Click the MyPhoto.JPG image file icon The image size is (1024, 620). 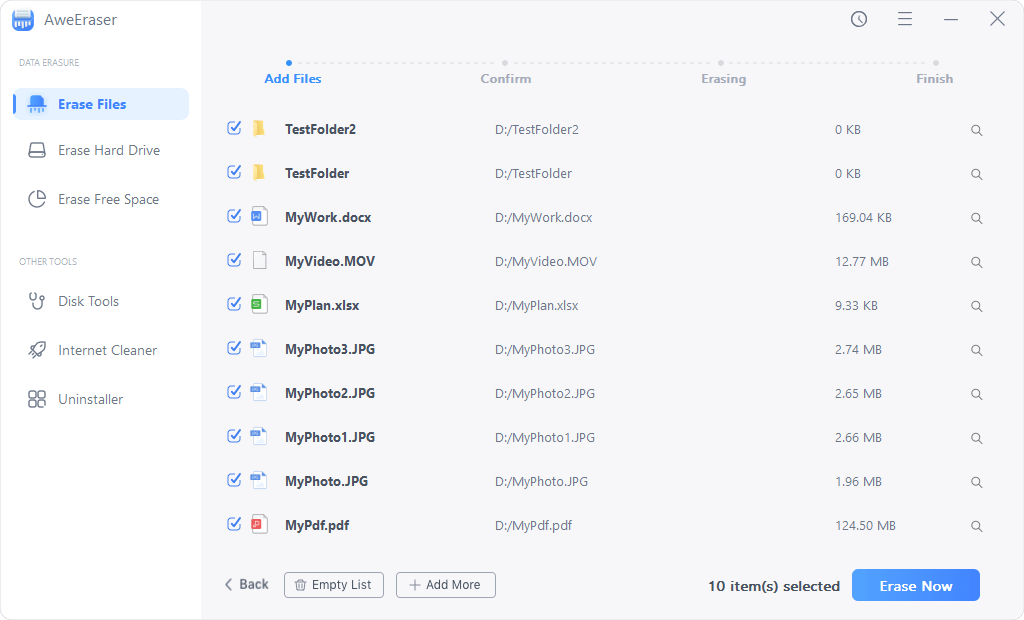pos(259,480)
